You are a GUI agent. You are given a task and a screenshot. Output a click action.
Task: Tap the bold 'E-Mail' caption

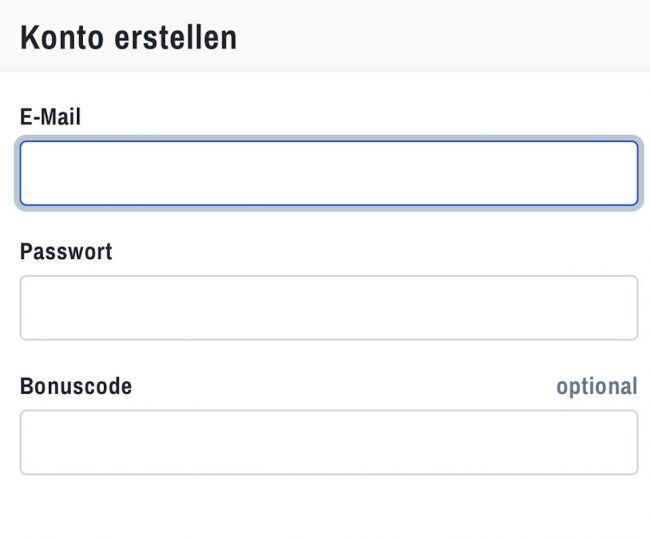50,117
